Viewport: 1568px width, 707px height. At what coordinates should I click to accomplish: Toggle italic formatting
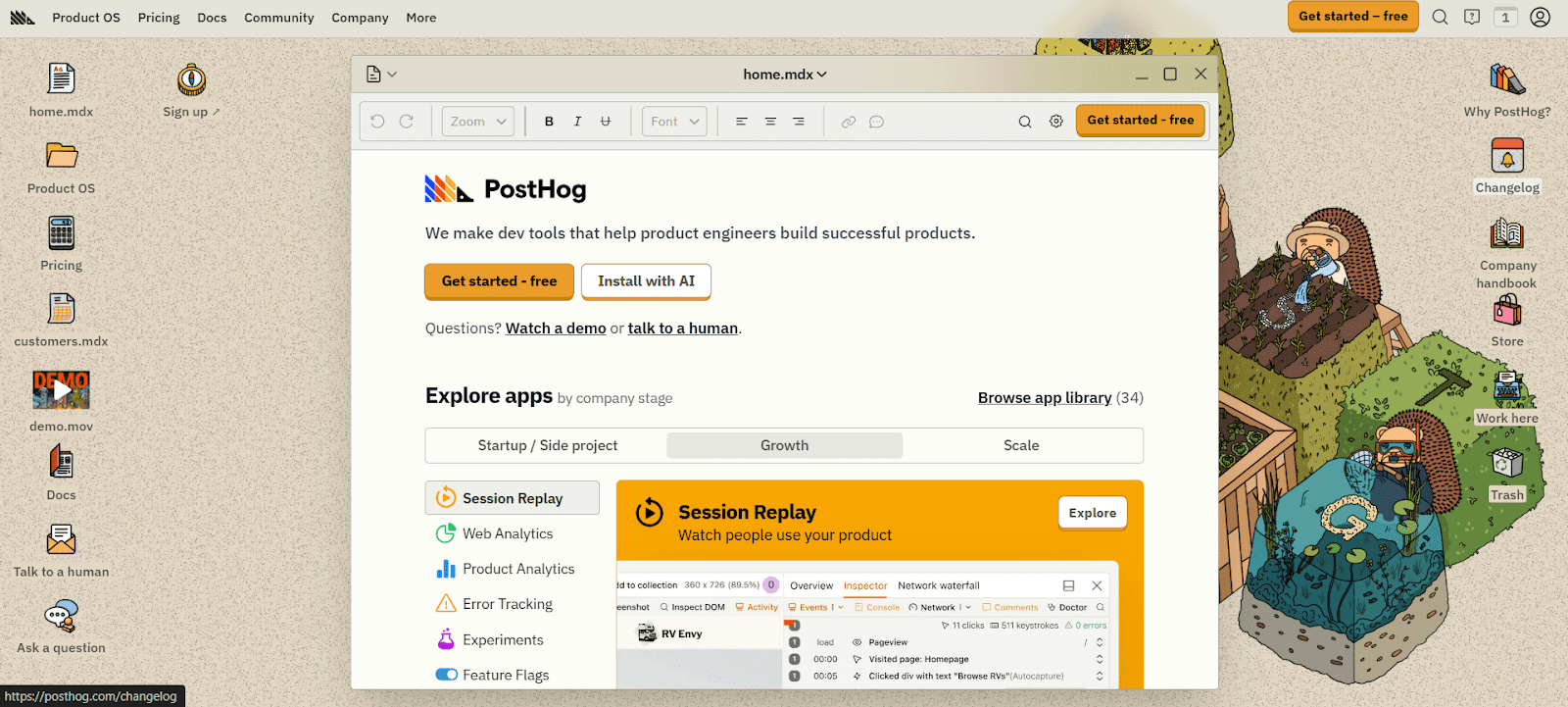(x=577, y=122)
